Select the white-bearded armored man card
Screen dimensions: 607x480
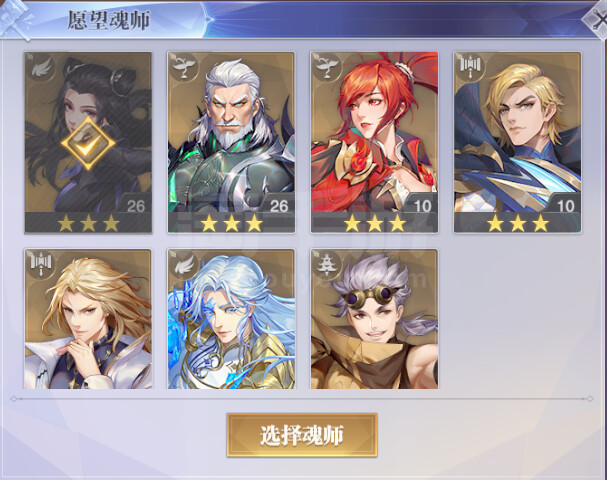point(231,142)
